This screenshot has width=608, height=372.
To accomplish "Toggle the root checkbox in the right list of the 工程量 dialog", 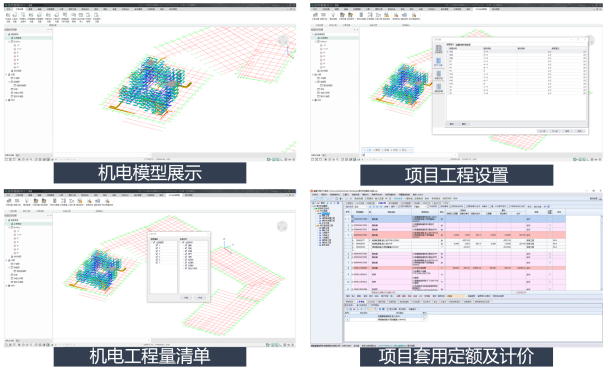I will pos(184,242).
